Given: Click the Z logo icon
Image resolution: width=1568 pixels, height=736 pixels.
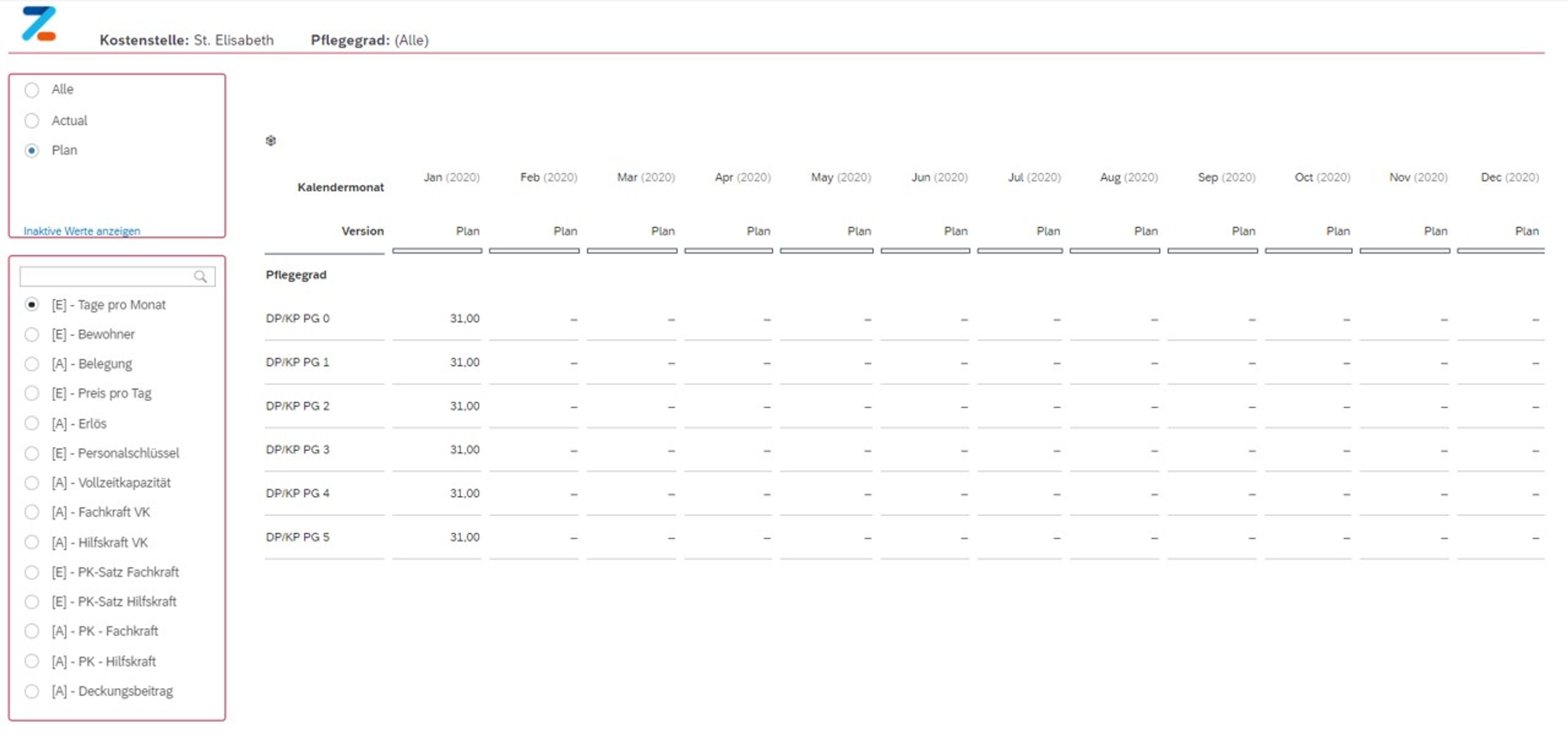Looking at the screenshot, I should (38, 24).
